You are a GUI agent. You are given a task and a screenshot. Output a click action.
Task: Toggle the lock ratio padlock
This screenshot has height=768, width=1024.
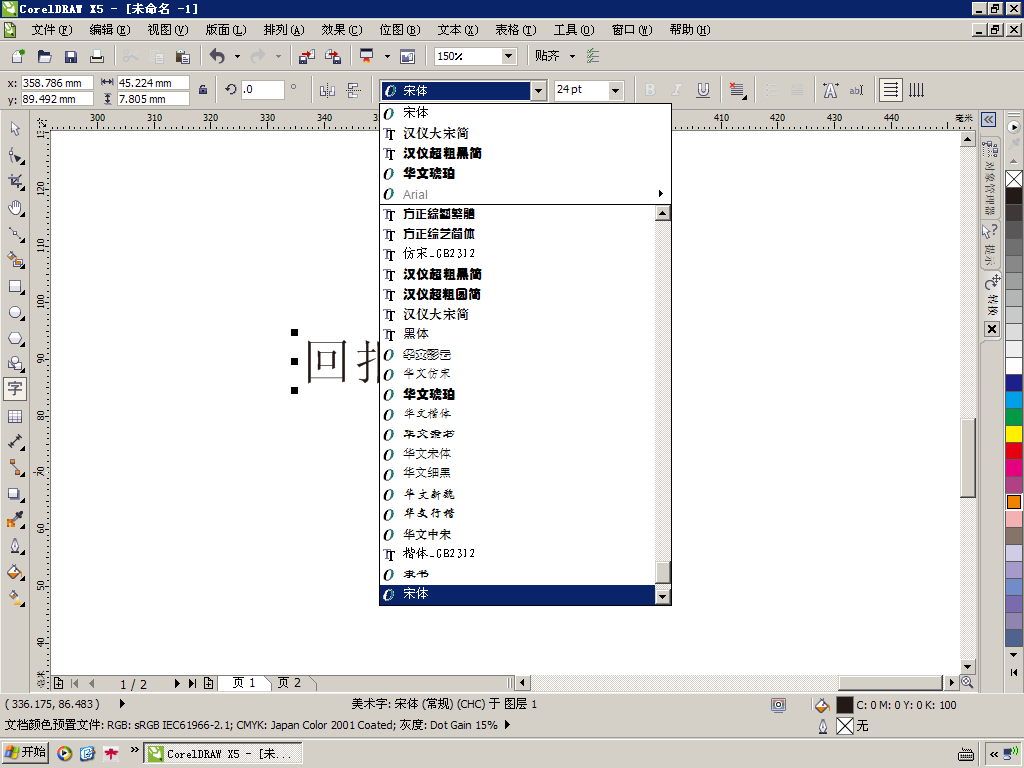point(203,90)
